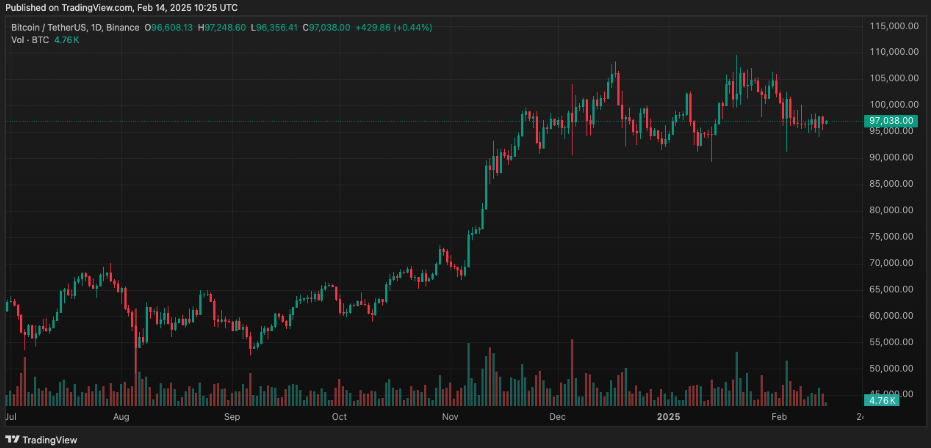Click the green 4.76K volume axis tag

tap(882, 400)
